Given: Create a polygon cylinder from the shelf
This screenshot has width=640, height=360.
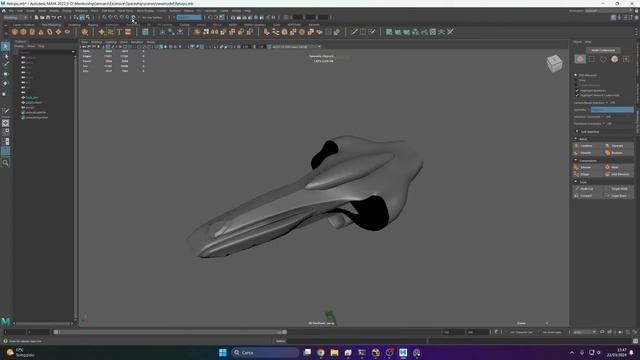Looking at the screenshot, I should click(32, 32).
